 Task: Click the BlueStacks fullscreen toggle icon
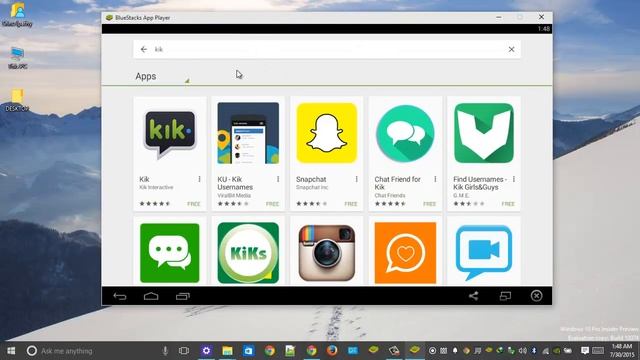pos(505,296)
